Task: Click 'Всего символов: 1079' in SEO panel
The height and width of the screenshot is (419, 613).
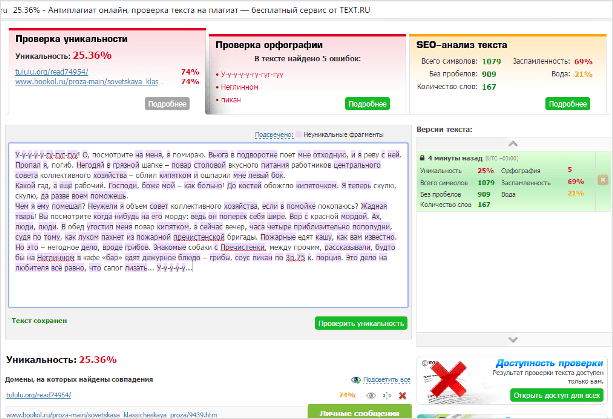Action: coord(461,61)
